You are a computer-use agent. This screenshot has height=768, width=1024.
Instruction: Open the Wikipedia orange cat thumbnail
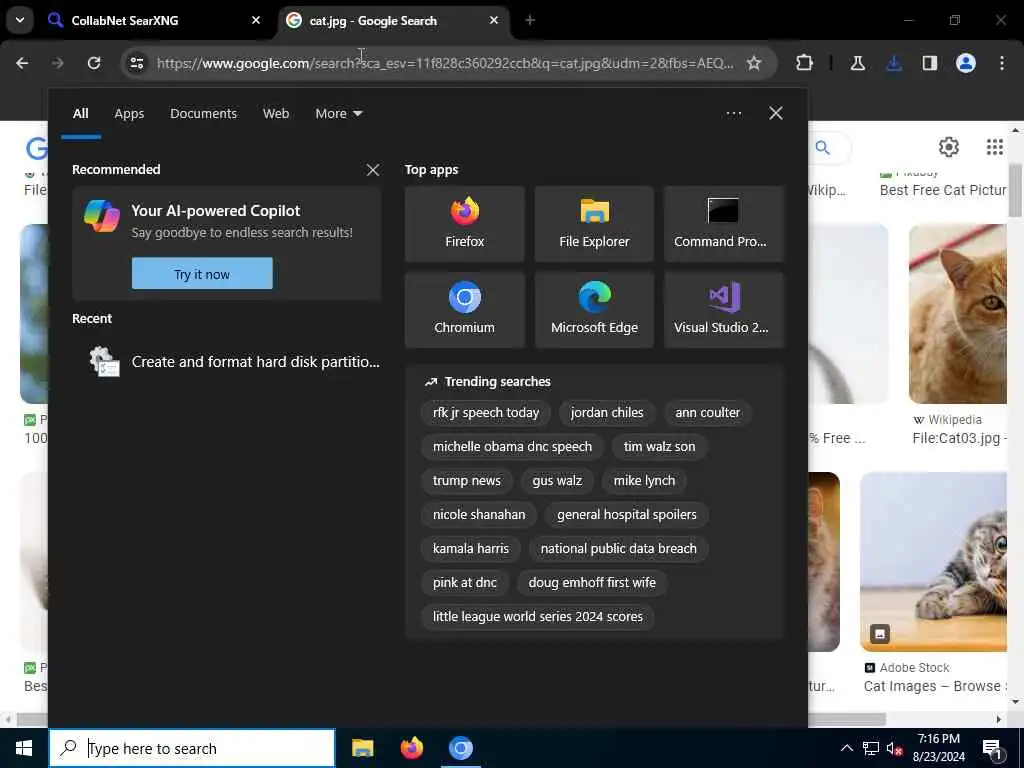(x=957, y=314)
